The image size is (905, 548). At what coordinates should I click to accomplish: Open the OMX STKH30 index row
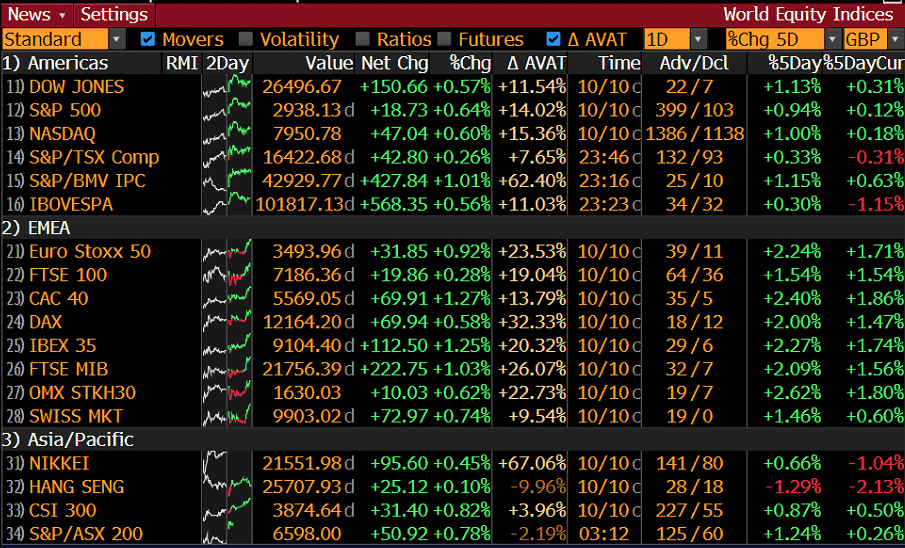[83, 393]
